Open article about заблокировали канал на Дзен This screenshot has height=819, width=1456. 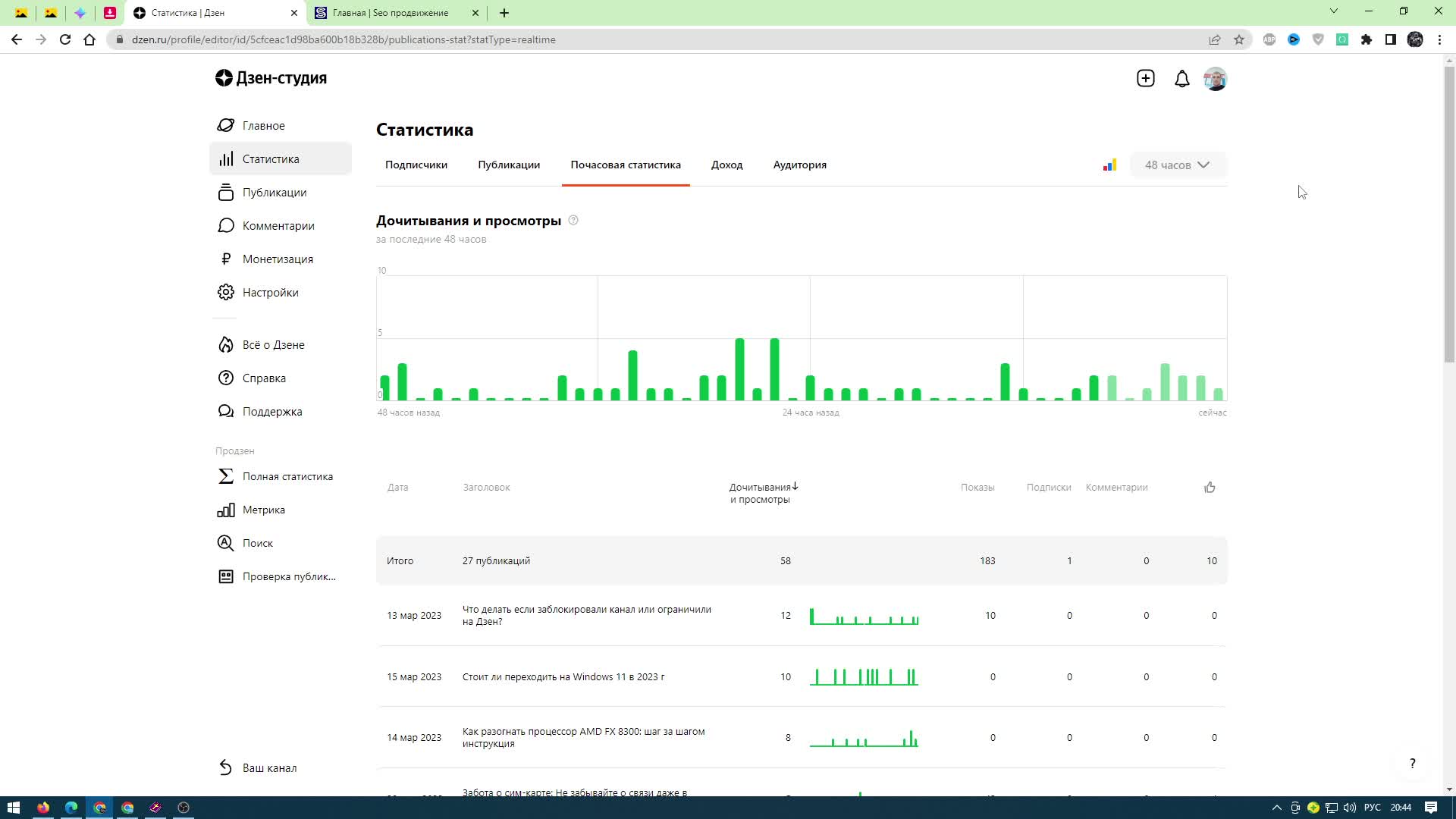586,616
